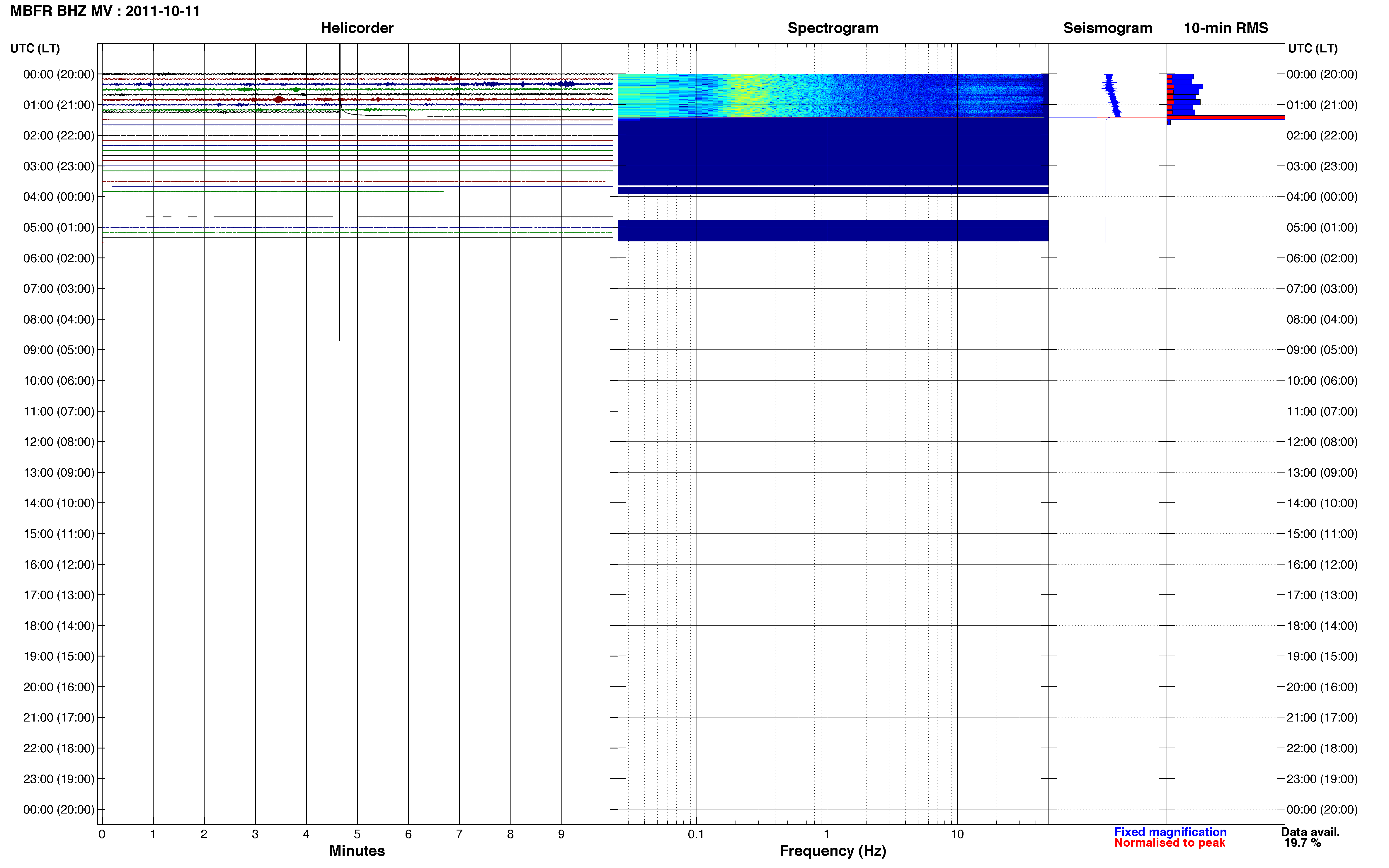Select the 19.7 % data availability value
Screen dimensions: 1389x868
[1303, 843]
